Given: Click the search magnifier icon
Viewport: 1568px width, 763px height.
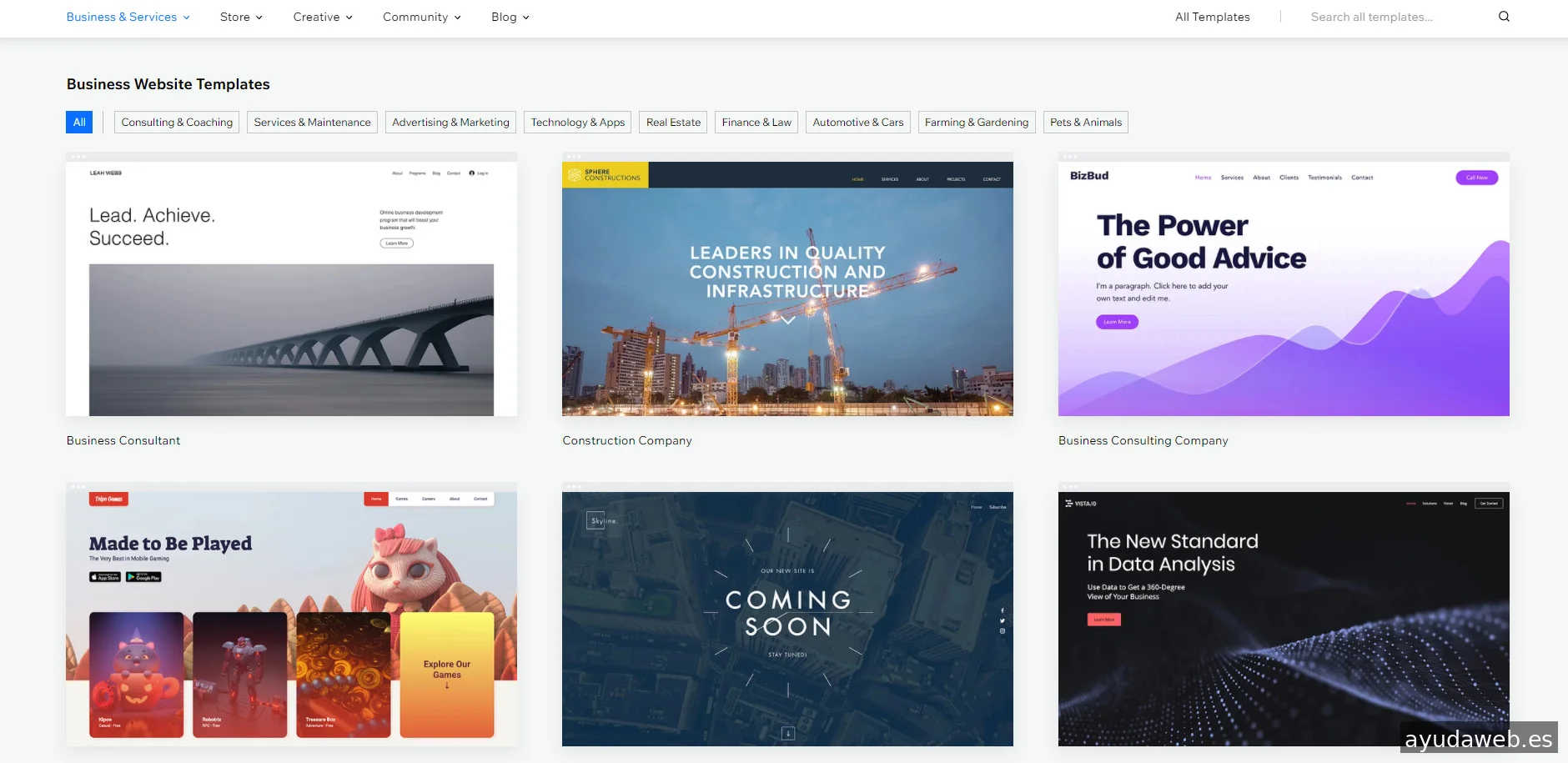Looking at the screenshot, I should pos(1504,17).
